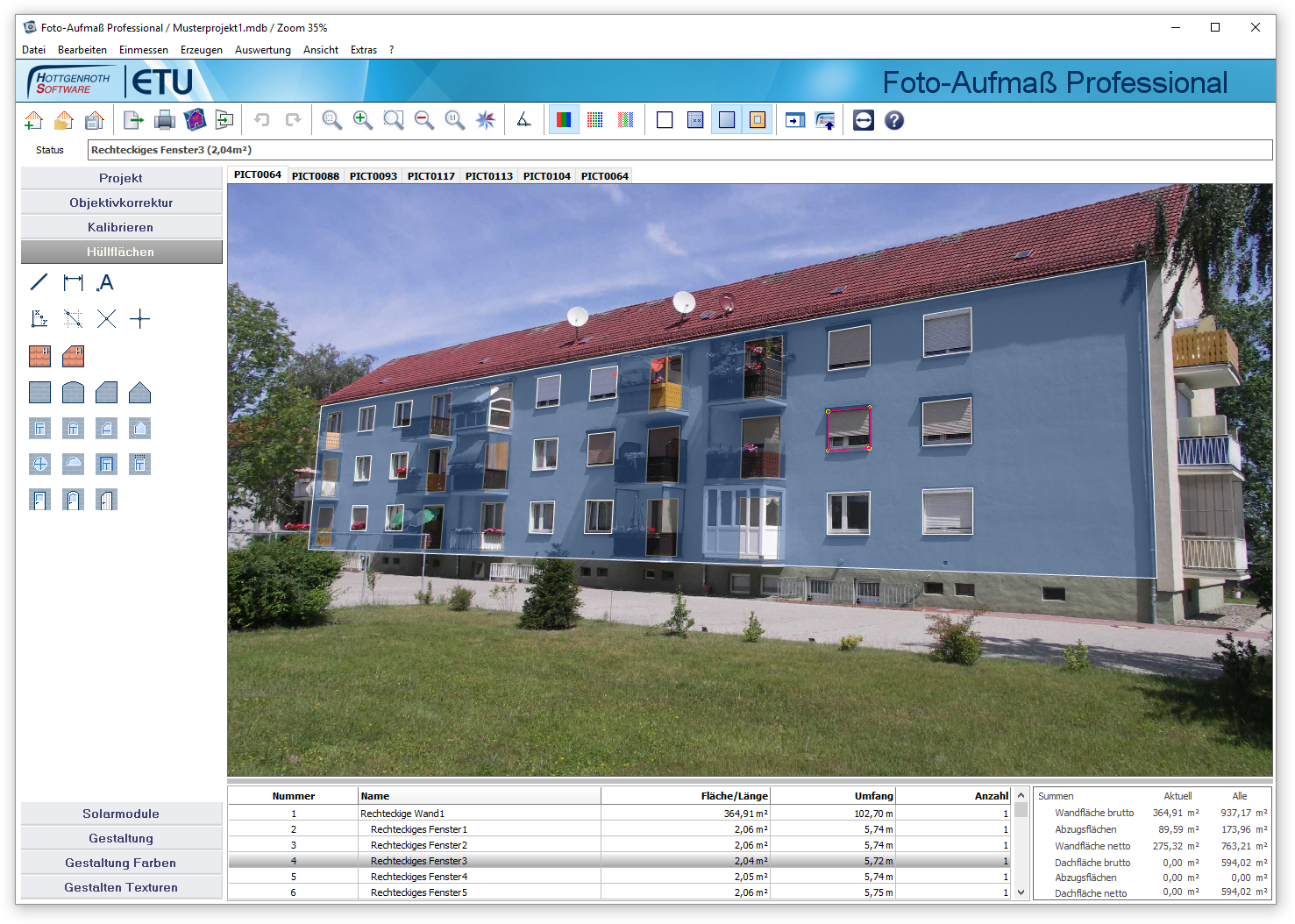
Task: Toggle the RGB color display button
Action: 564,120
